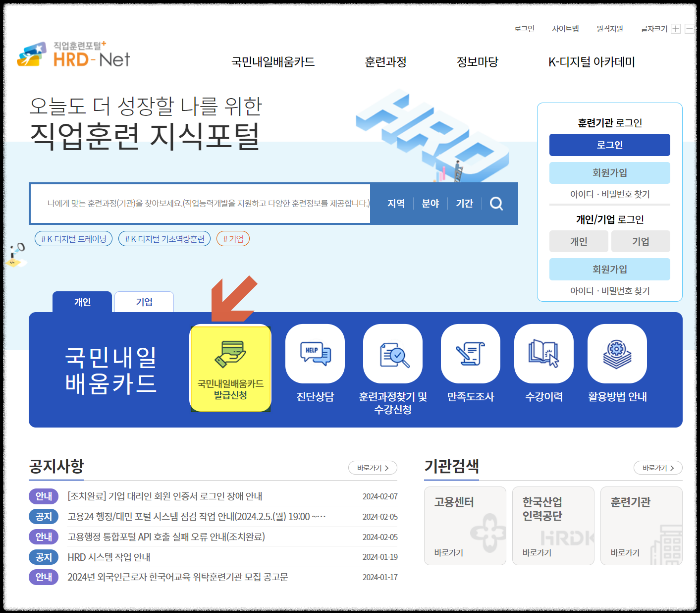Click the 공지사항 heading
Image resolution: width=700 pixels, height=613 pixels.
click(x=56, y=466)
